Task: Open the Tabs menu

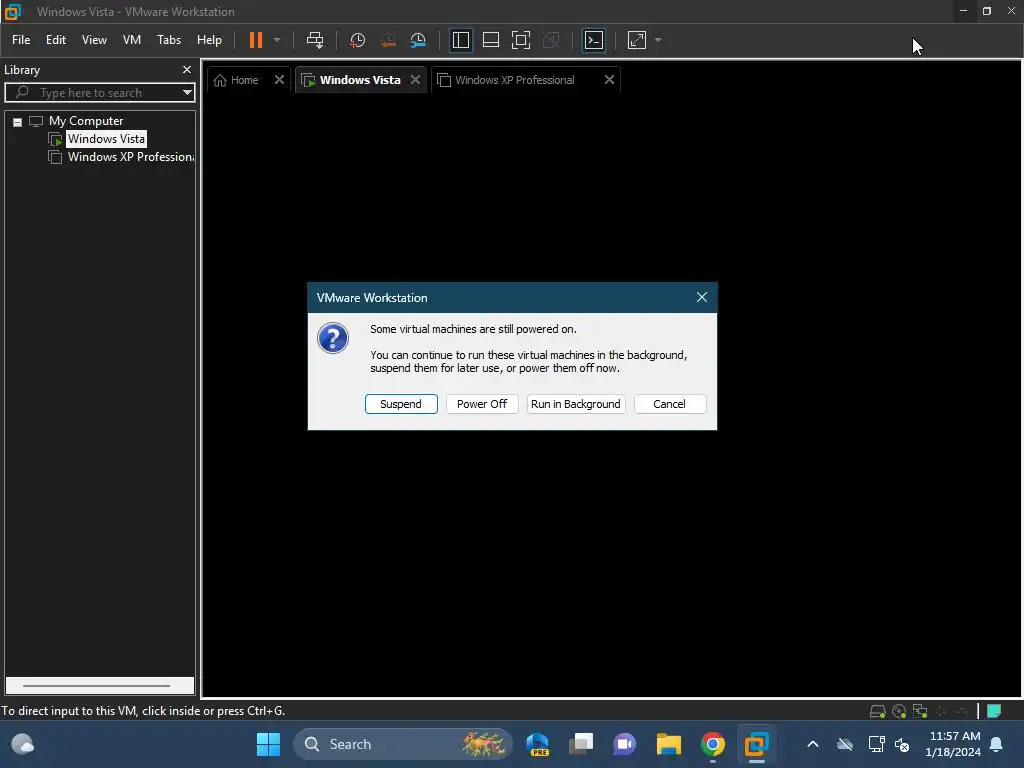Action: tap(169, 40)
